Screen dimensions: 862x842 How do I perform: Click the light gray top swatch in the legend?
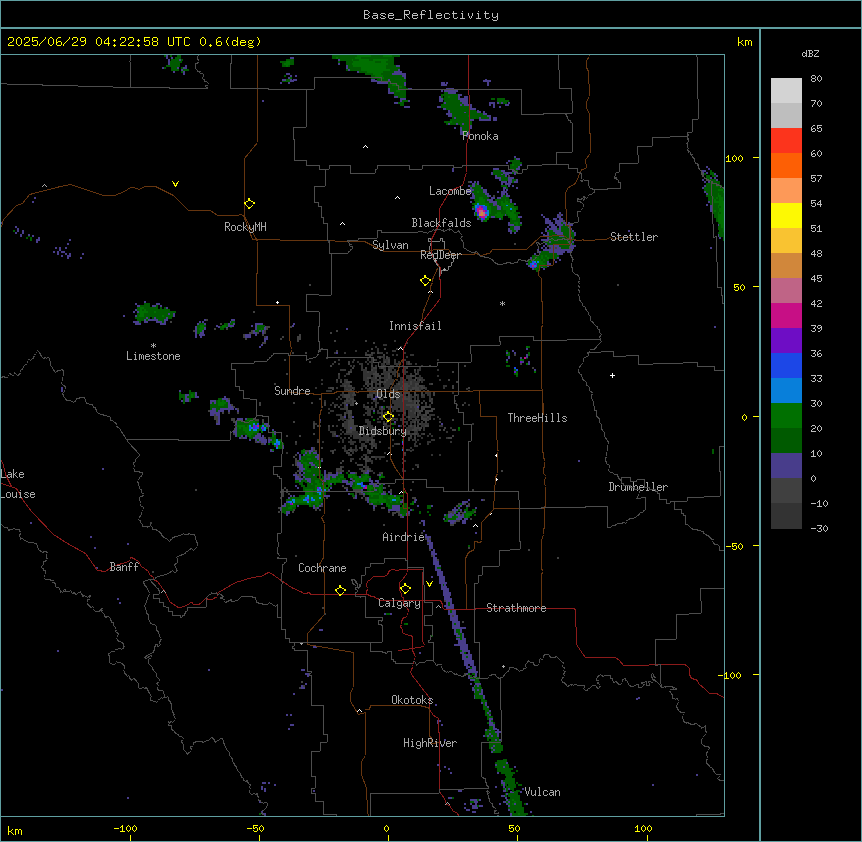786,91
